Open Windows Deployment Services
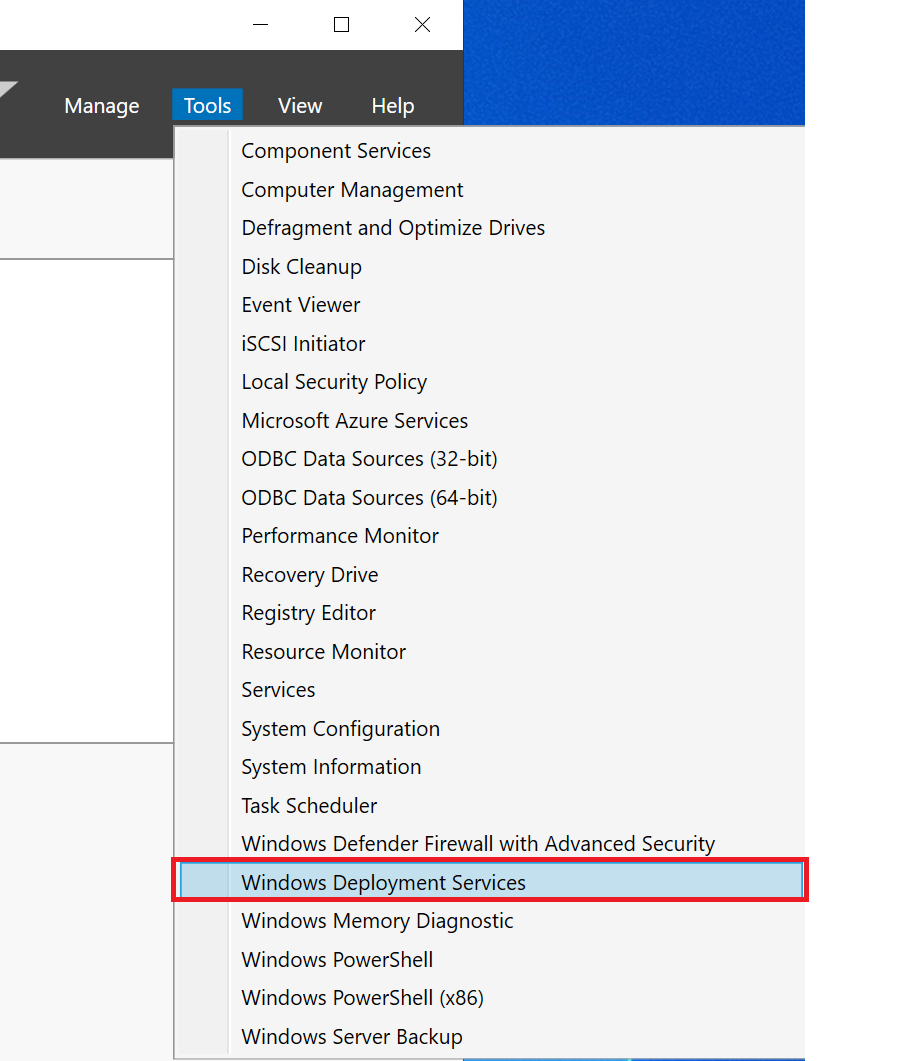This screenshot has height=1061, width=901. 383,882
